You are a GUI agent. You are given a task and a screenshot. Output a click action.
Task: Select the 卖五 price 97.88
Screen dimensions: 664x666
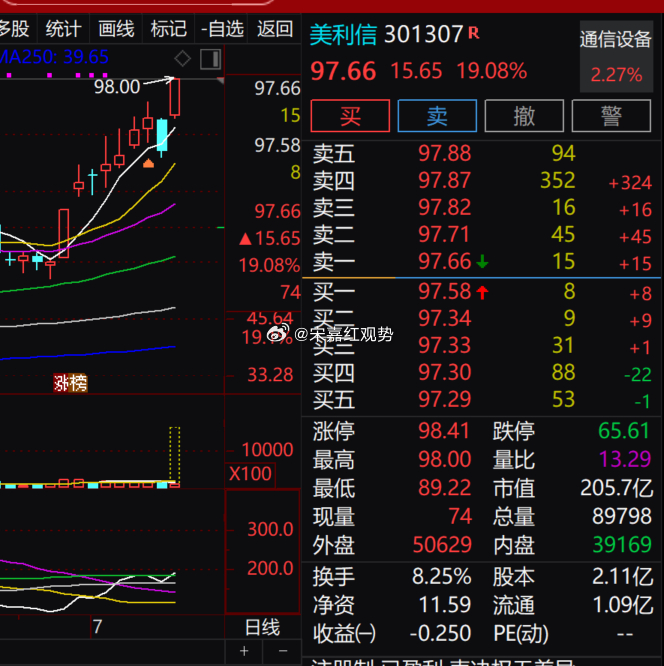click(x=444, y=153)
